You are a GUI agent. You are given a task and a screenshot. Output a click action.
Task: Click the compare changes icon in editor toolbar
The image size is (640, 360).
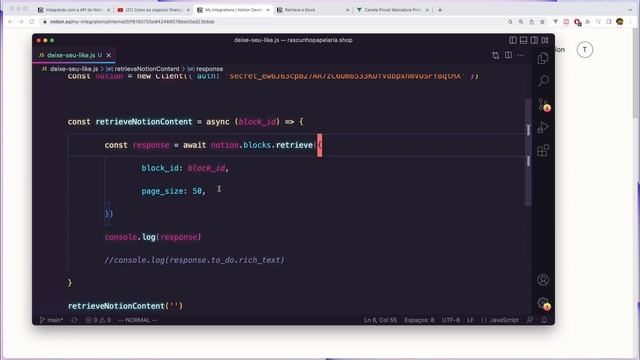tap(496, 55)
